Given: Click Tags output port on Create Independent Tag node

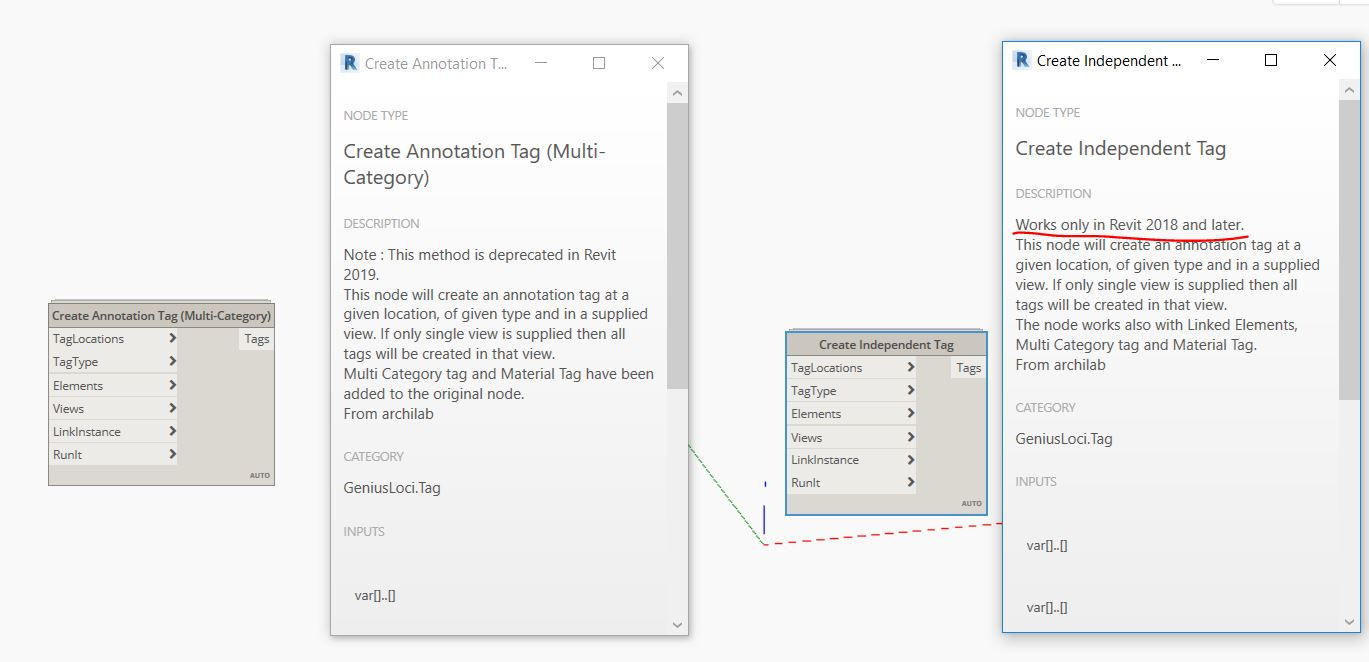Looking at the screenshot, I should pos(968,368).
